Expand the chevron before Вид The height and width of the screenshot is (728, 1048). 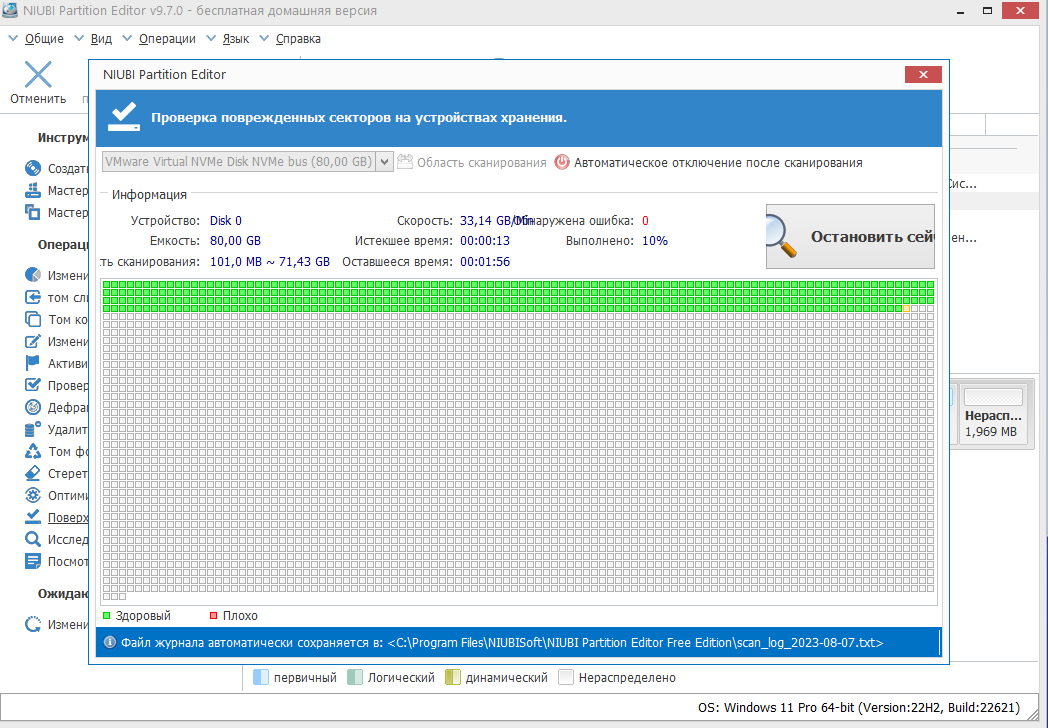(x=79, y=39)
